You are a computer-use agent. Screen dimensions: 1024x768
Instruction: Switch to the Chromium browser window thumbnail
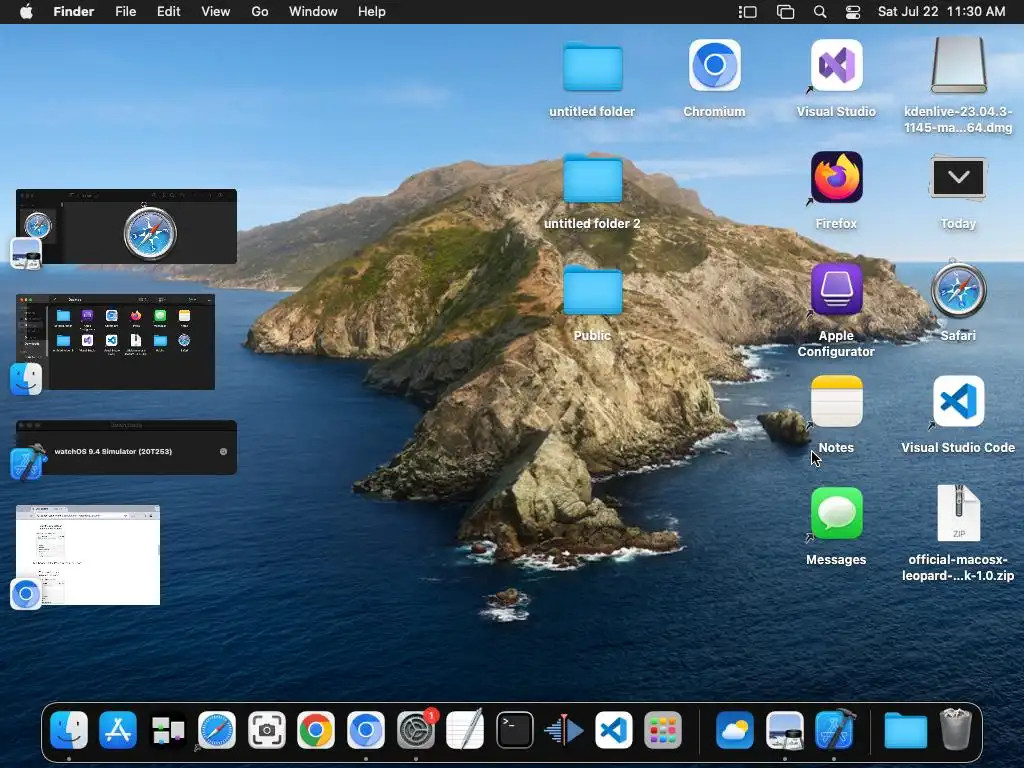88,555
